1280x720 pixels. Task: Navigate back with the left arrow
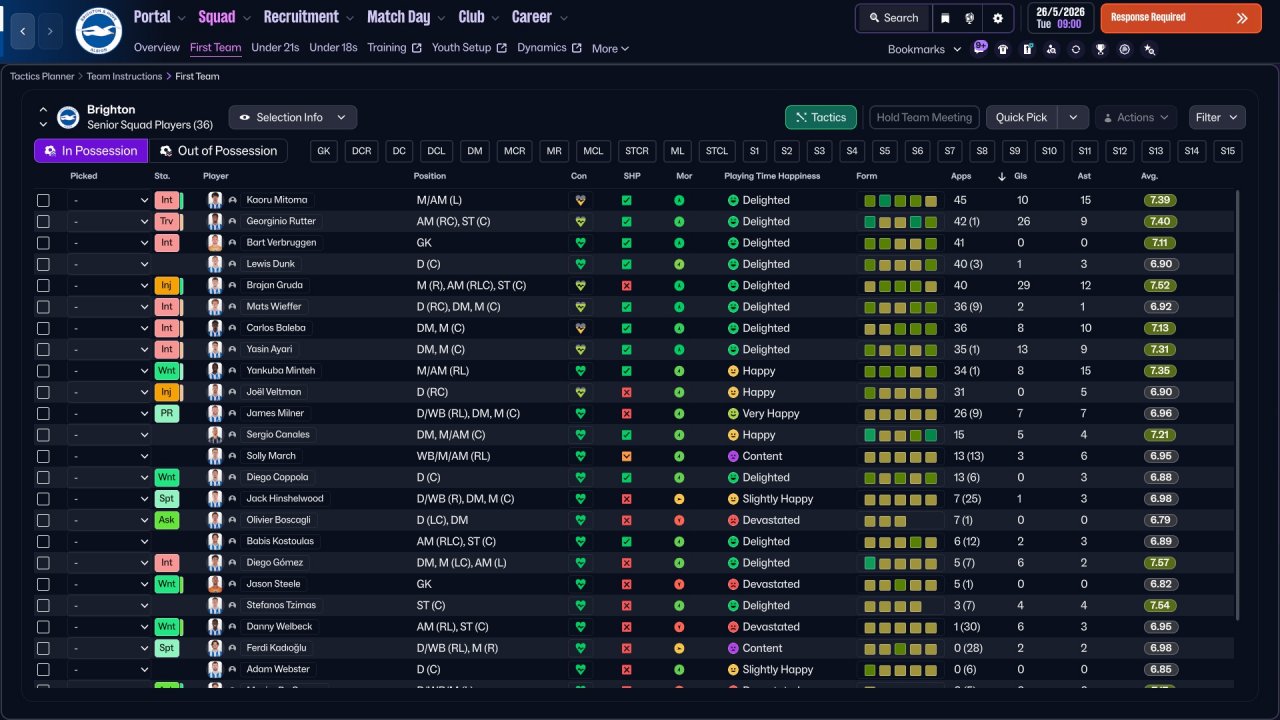[x=22, y=31]
